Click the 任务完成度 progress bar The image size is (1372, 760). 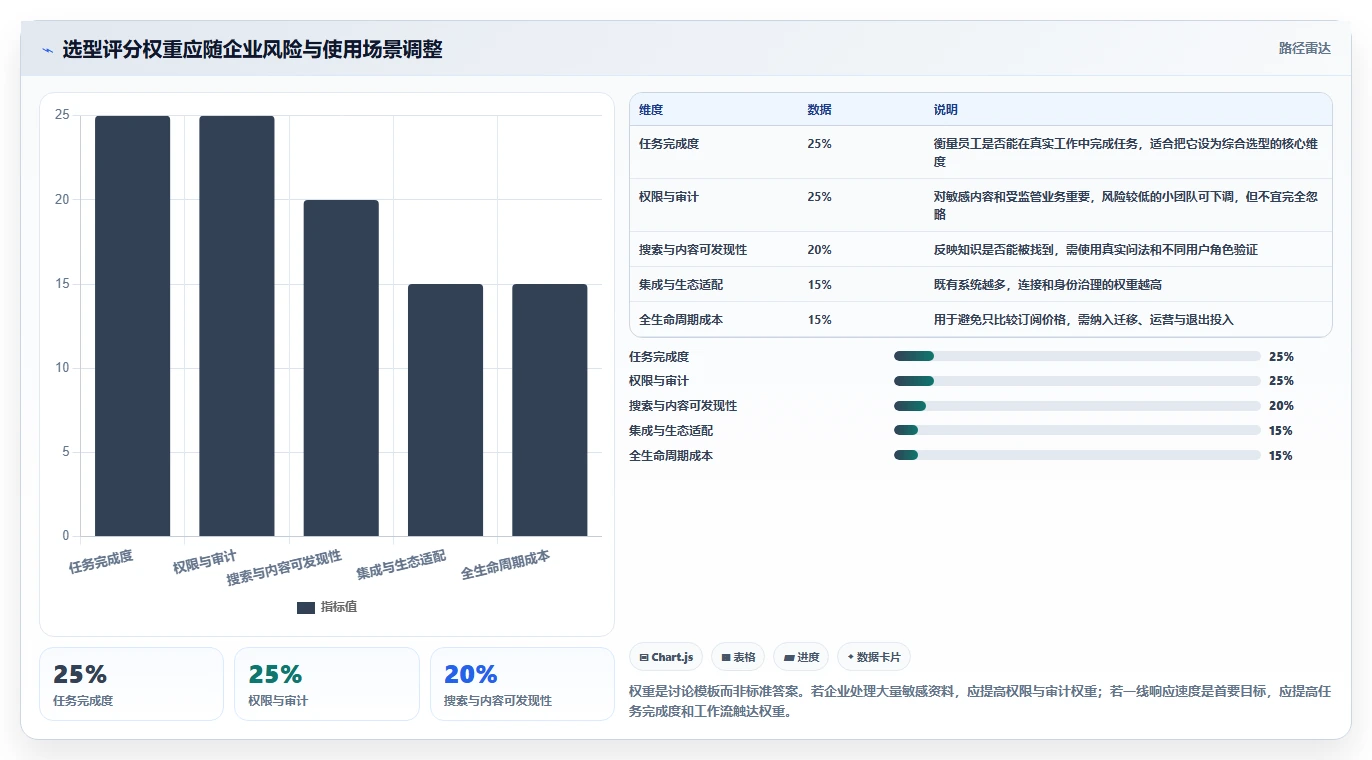1077,356
